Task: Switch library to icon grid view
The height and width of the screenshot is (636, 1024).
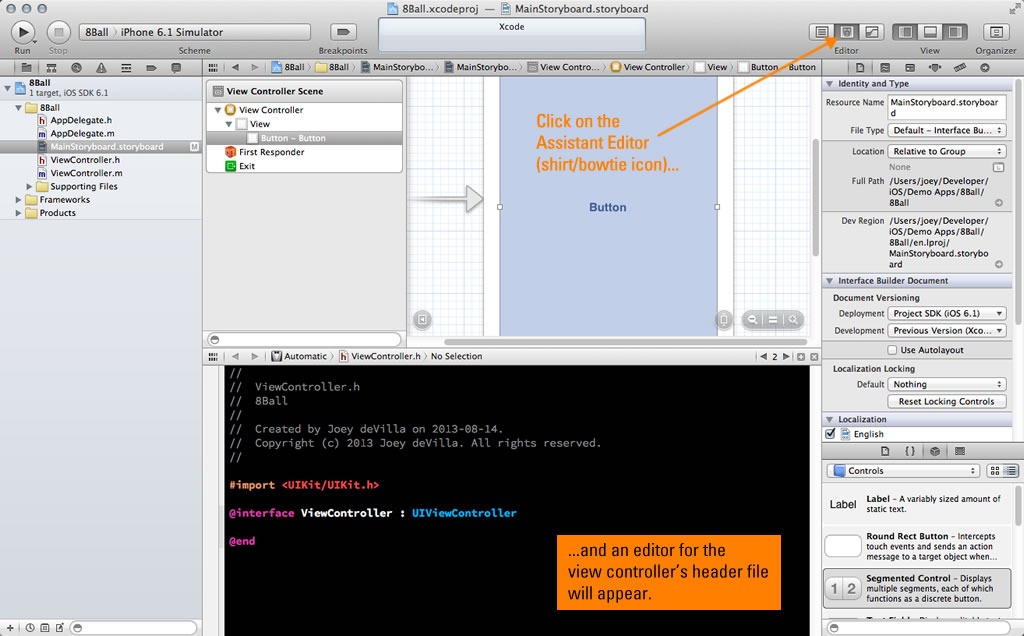Action: click(995, 471)
